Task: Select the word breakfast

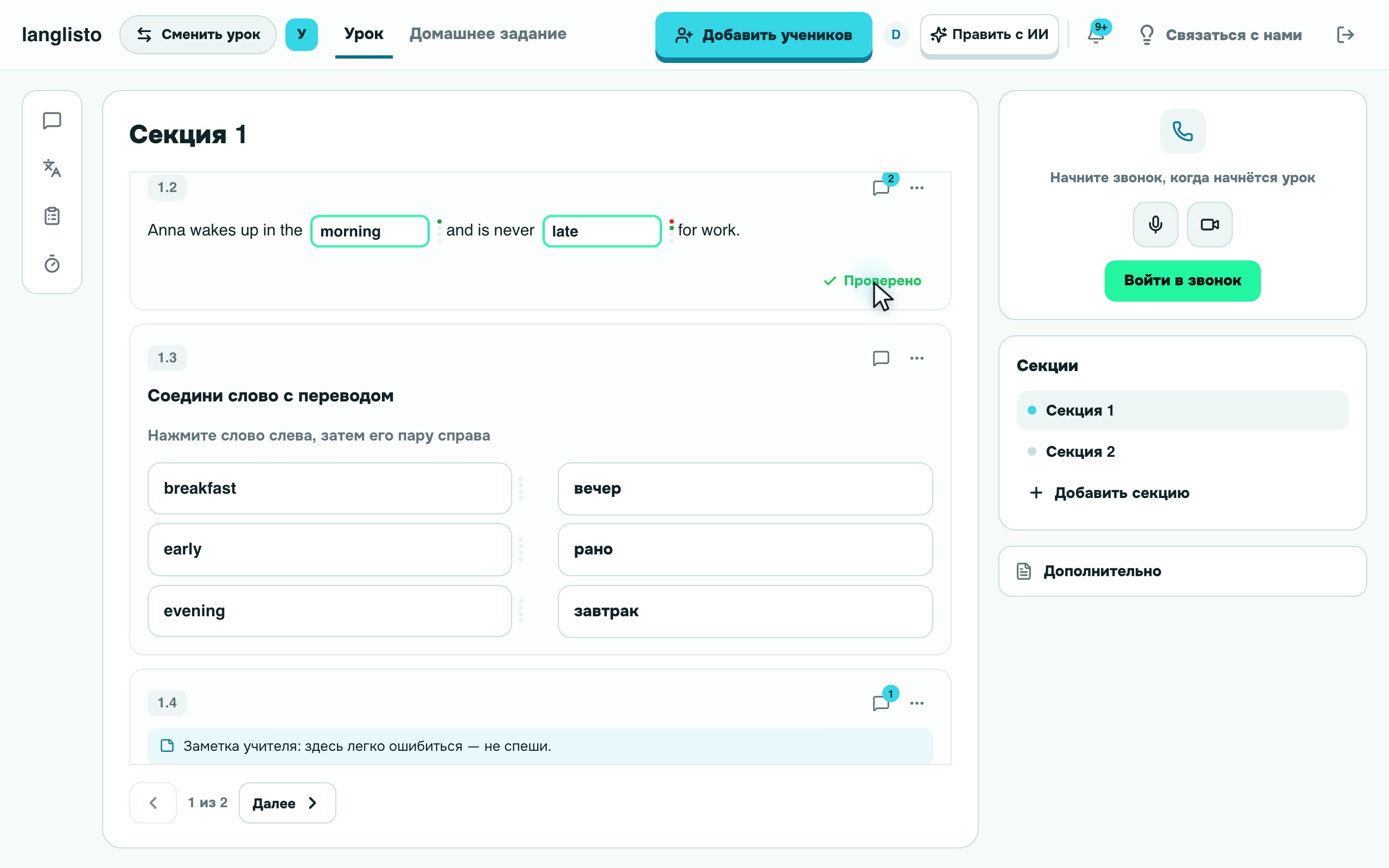Action: pos(329,489)
